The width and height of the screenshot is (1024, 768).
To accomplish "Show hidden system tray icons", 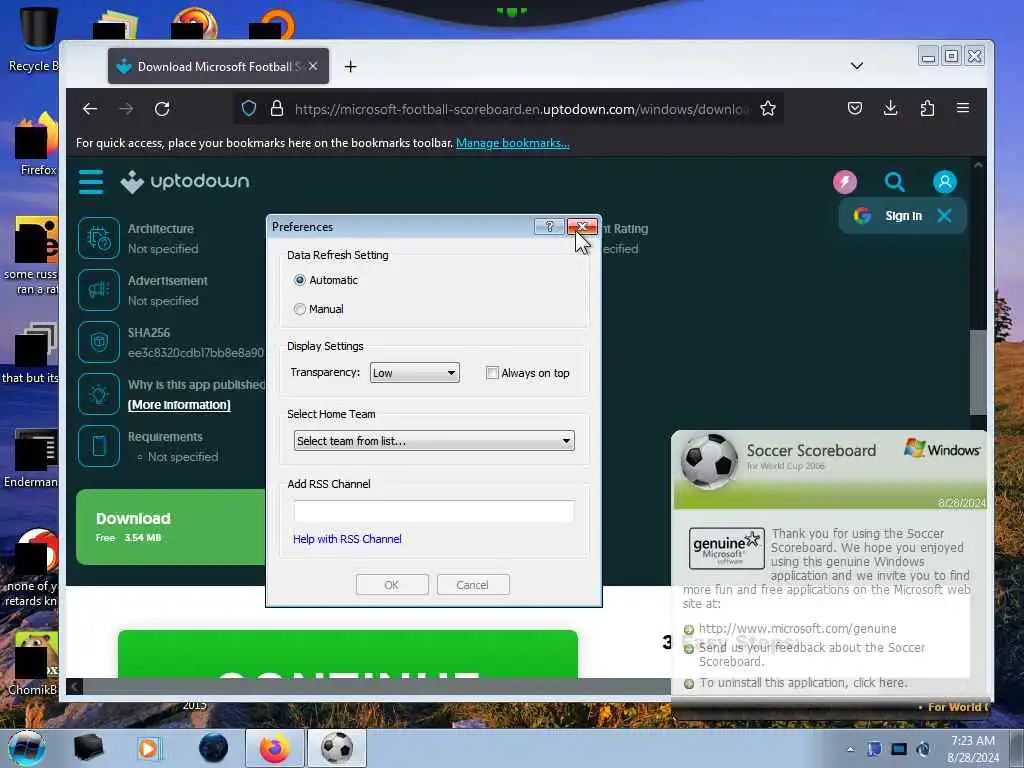I will pos(850,750).
